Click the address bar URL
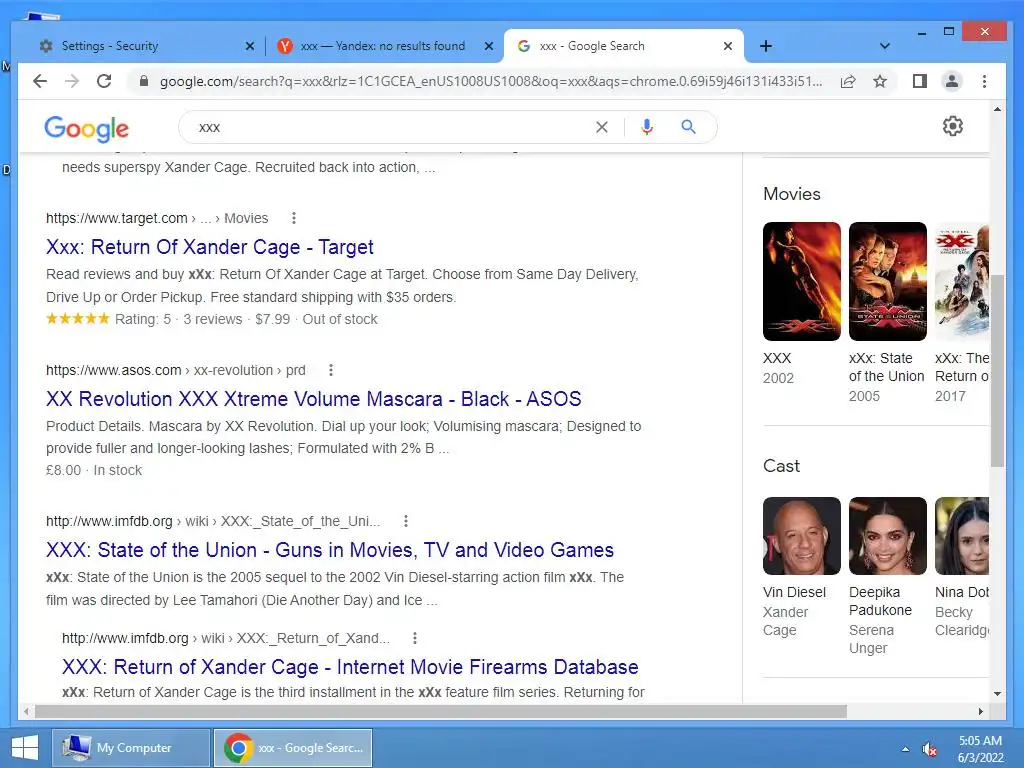The width and height of the screenshot is (1024, 768). click(491, 81)
